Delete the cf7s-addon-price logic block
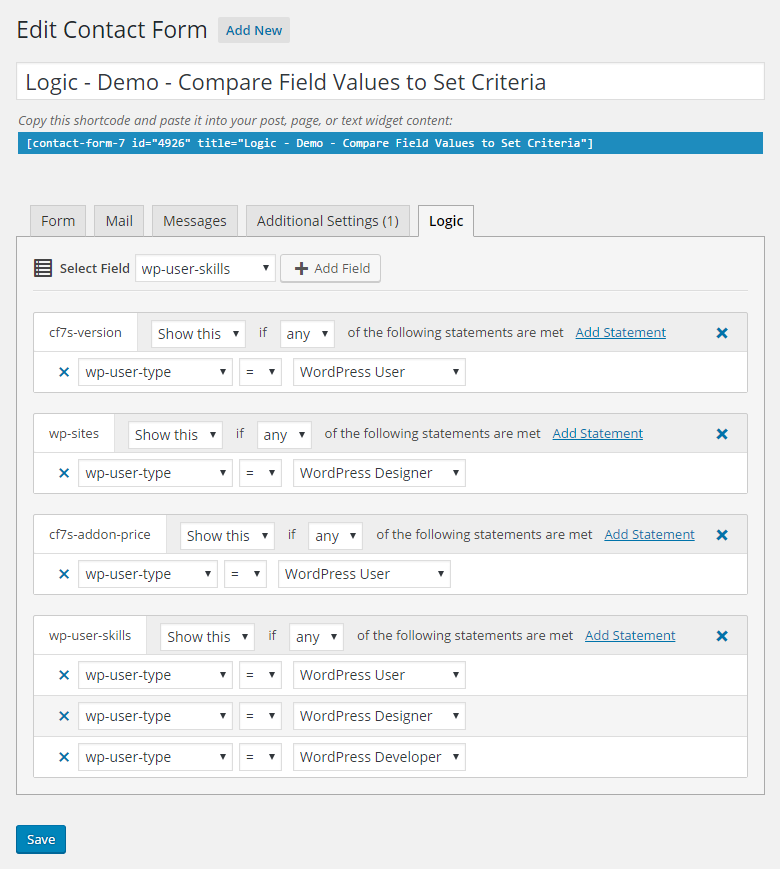Screen dimensions: 780x869 tap(722, 535)
